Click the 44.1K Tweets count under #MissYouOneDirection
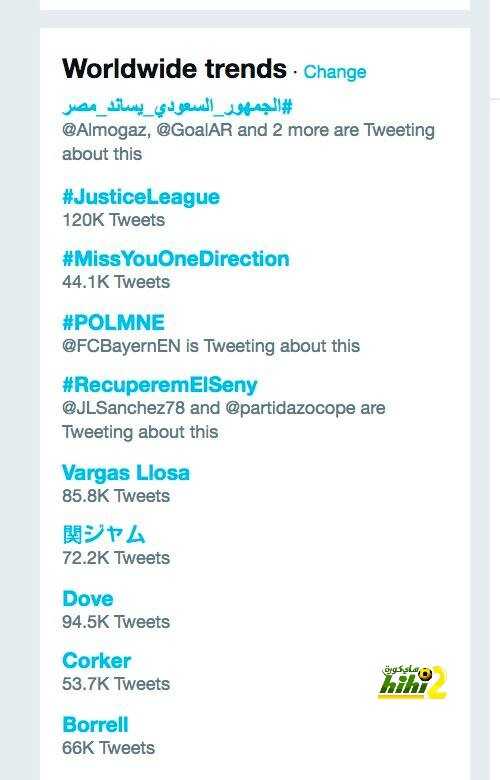This screenshot has height=780, width=500. (x=116, y=282)
